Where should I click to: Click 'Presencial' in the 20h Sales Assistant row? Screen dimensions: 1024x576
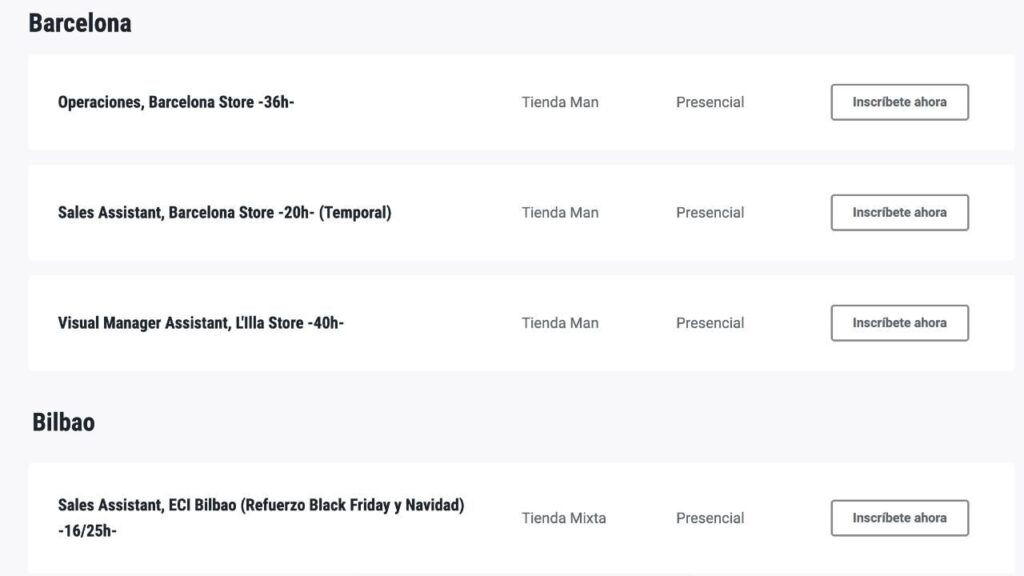pyautogui.click(x=710, y=212)
